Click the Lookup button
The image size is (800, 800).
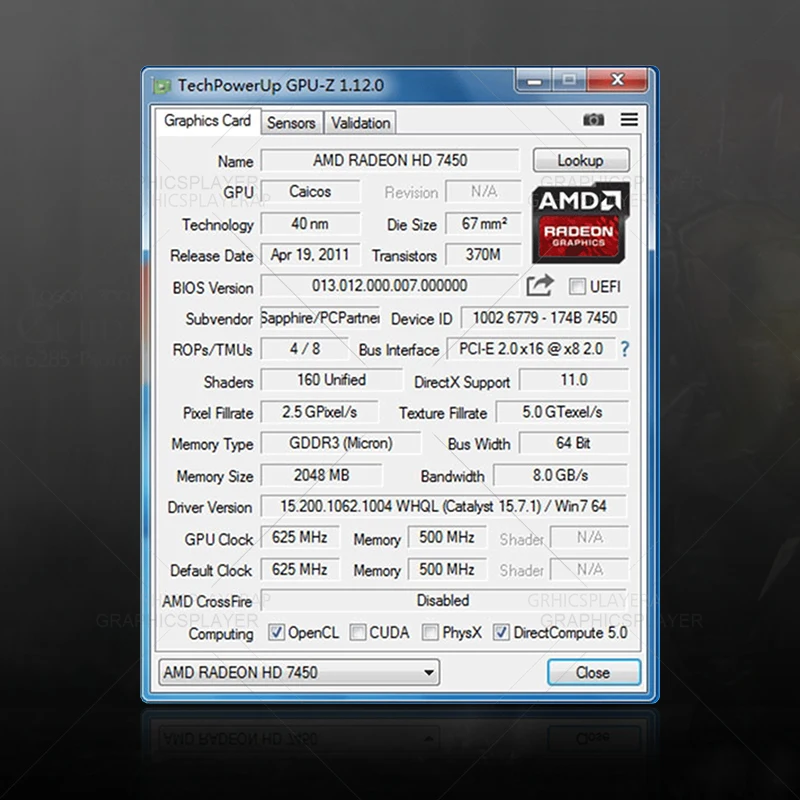[x=581, y=161]
